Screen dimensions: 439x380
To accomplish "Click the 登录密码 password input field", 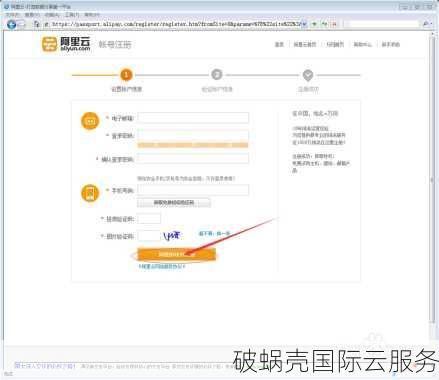I will (x=193, y=135).
